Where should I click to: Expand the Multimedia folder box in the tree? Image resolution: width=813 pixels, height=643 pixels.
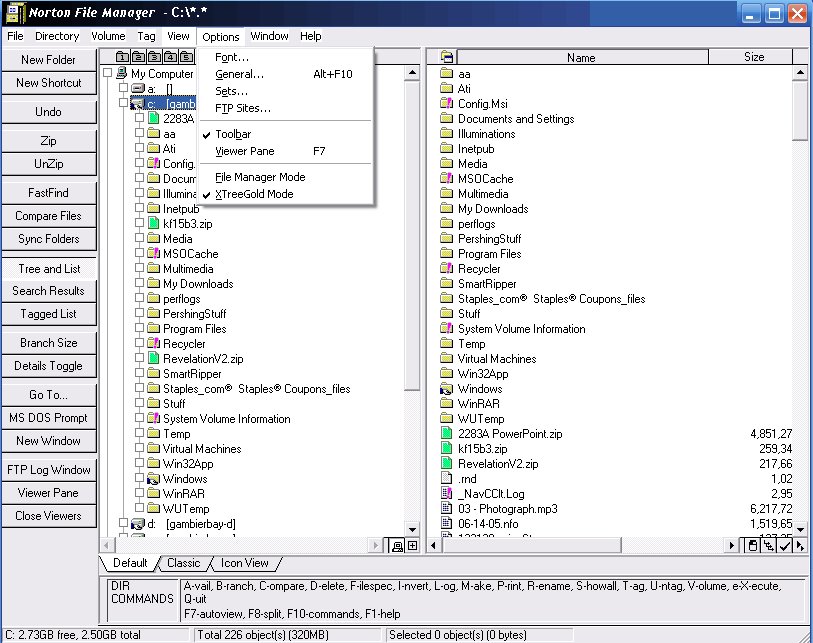click(139, 268)
